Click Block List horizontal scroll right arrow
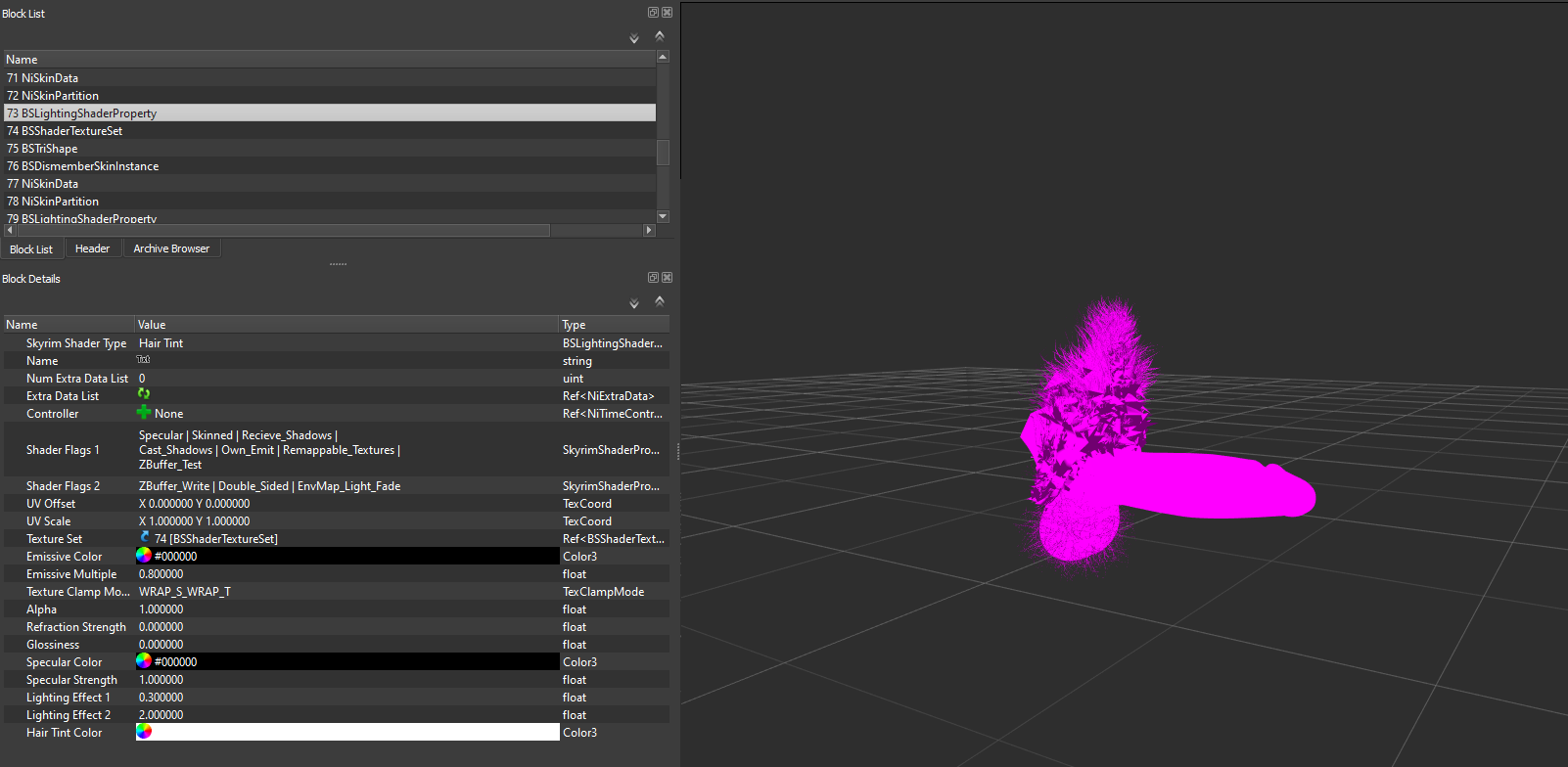This screenshot has width=1568, height=767. pyautogui.click(x=648, y=230)
